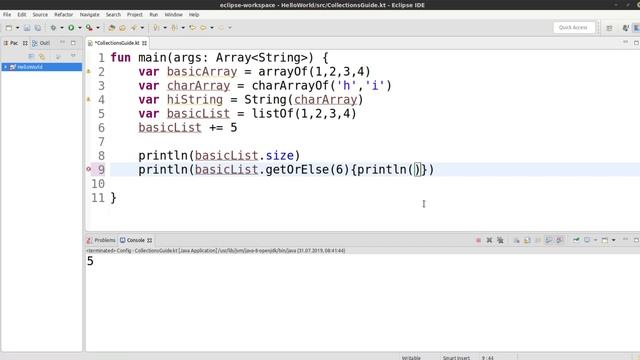Image resolution: width=640 pixels, height=360 pixels.
Task: Click the Open Task toolbar icon
Action: 122,28
